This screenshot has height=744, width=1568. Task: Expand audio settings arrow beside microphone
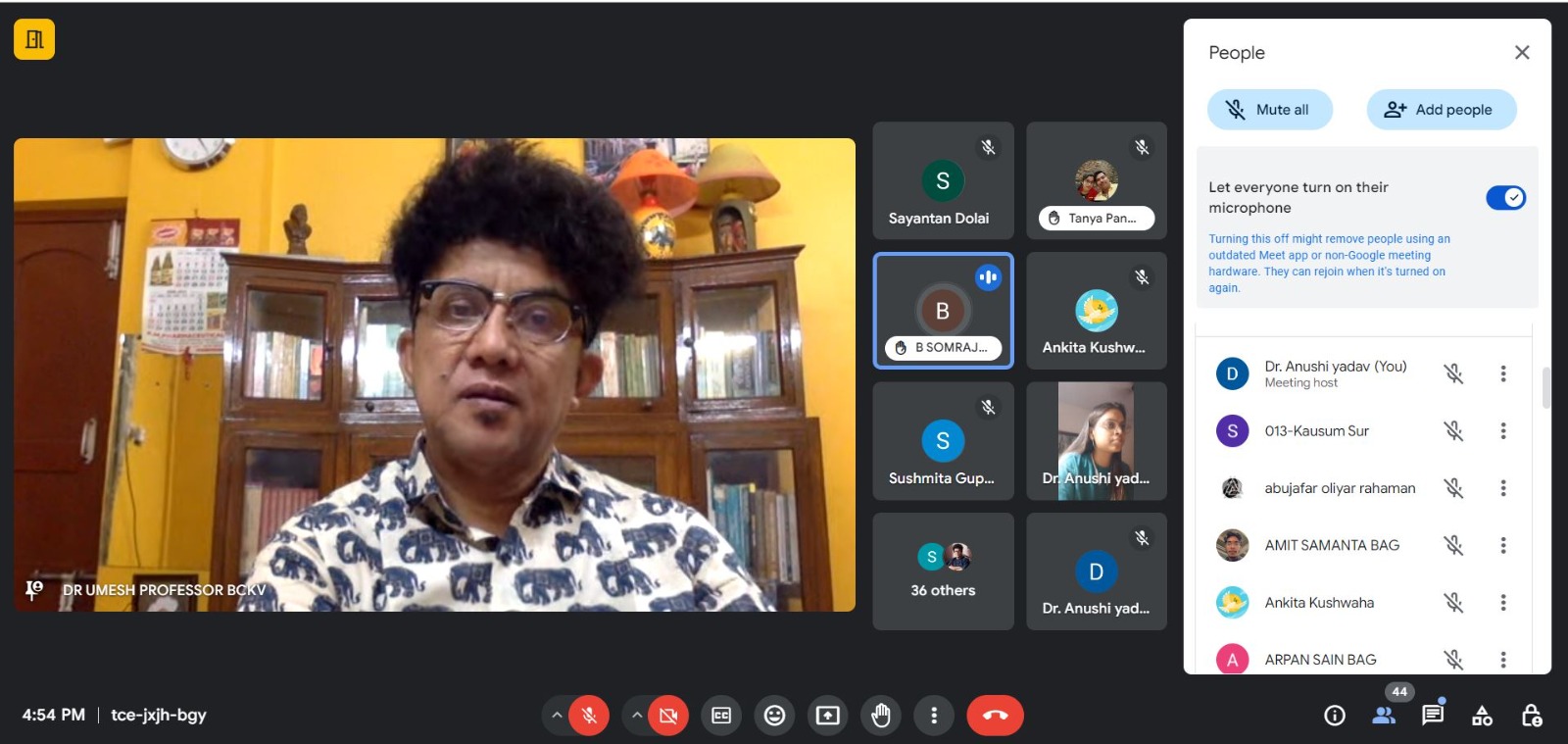[557, 716]
